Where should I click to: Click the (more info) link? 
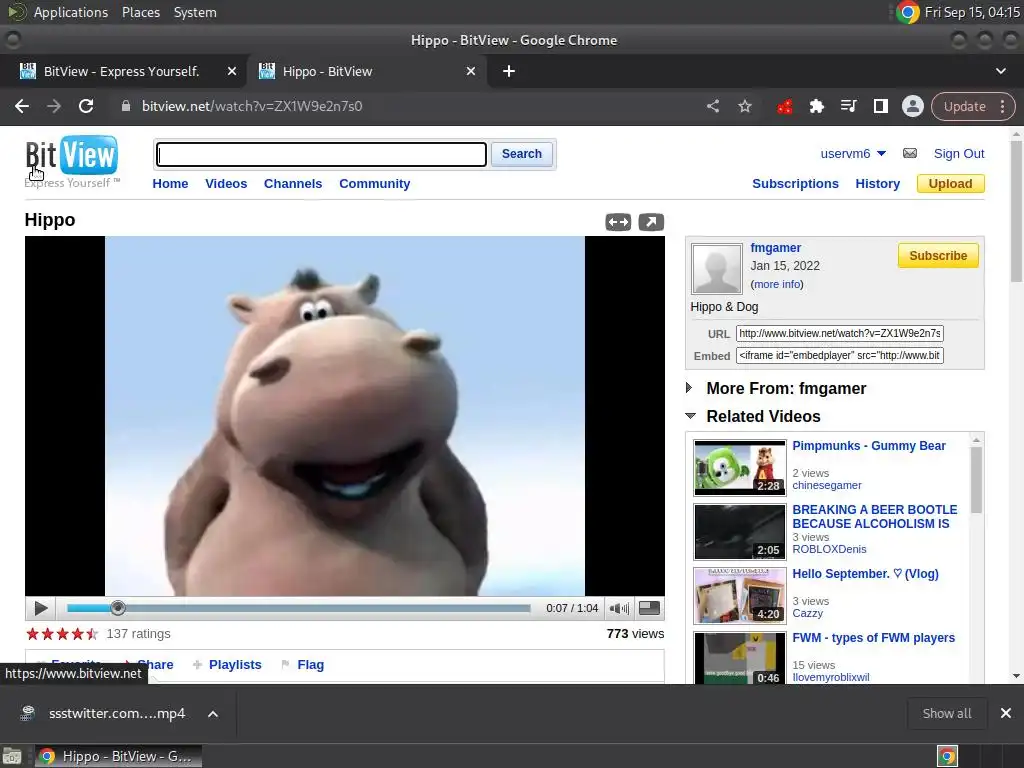tap(777, 284)
